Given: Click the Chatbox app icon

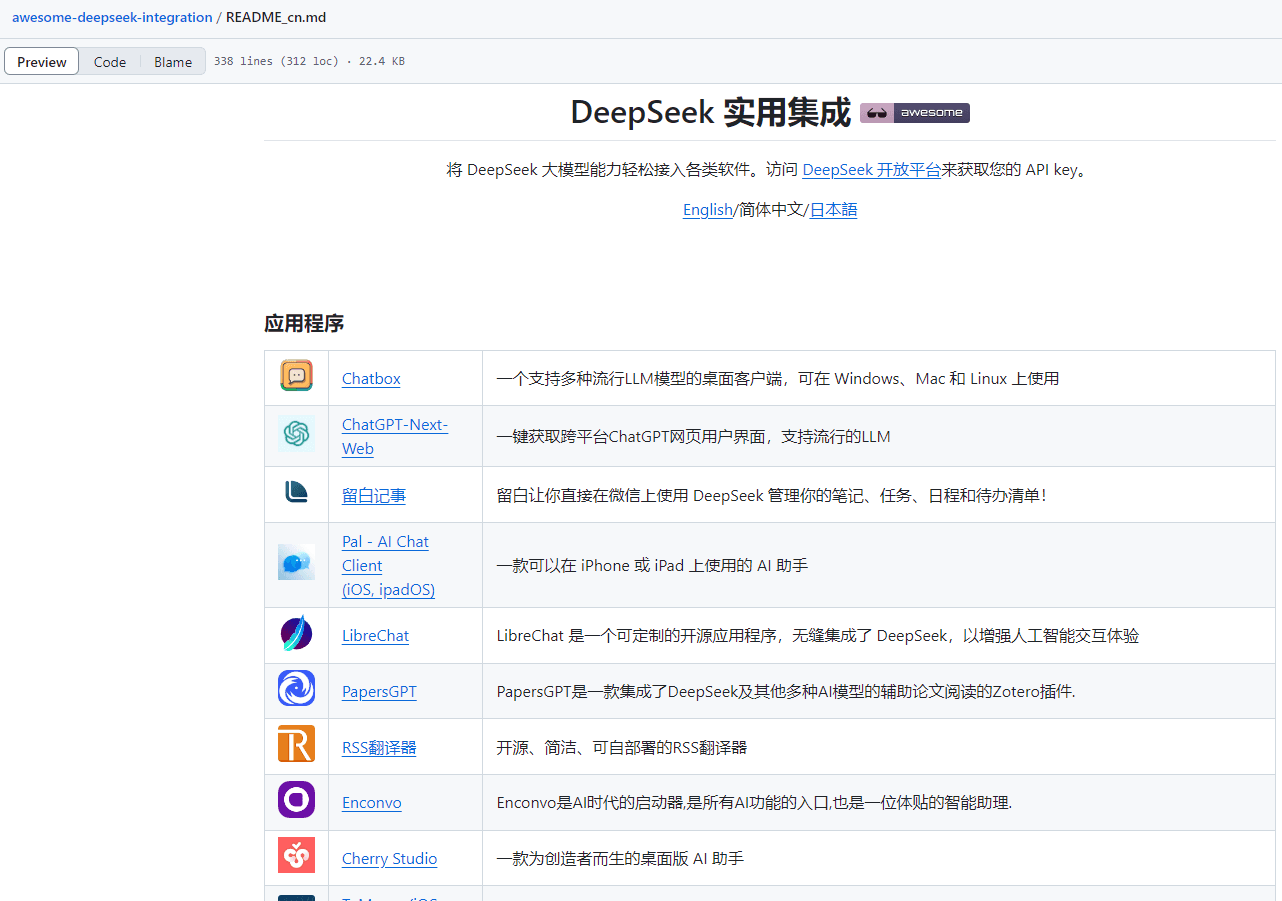Looking at the screenshot, I should (x=296, y=376).
